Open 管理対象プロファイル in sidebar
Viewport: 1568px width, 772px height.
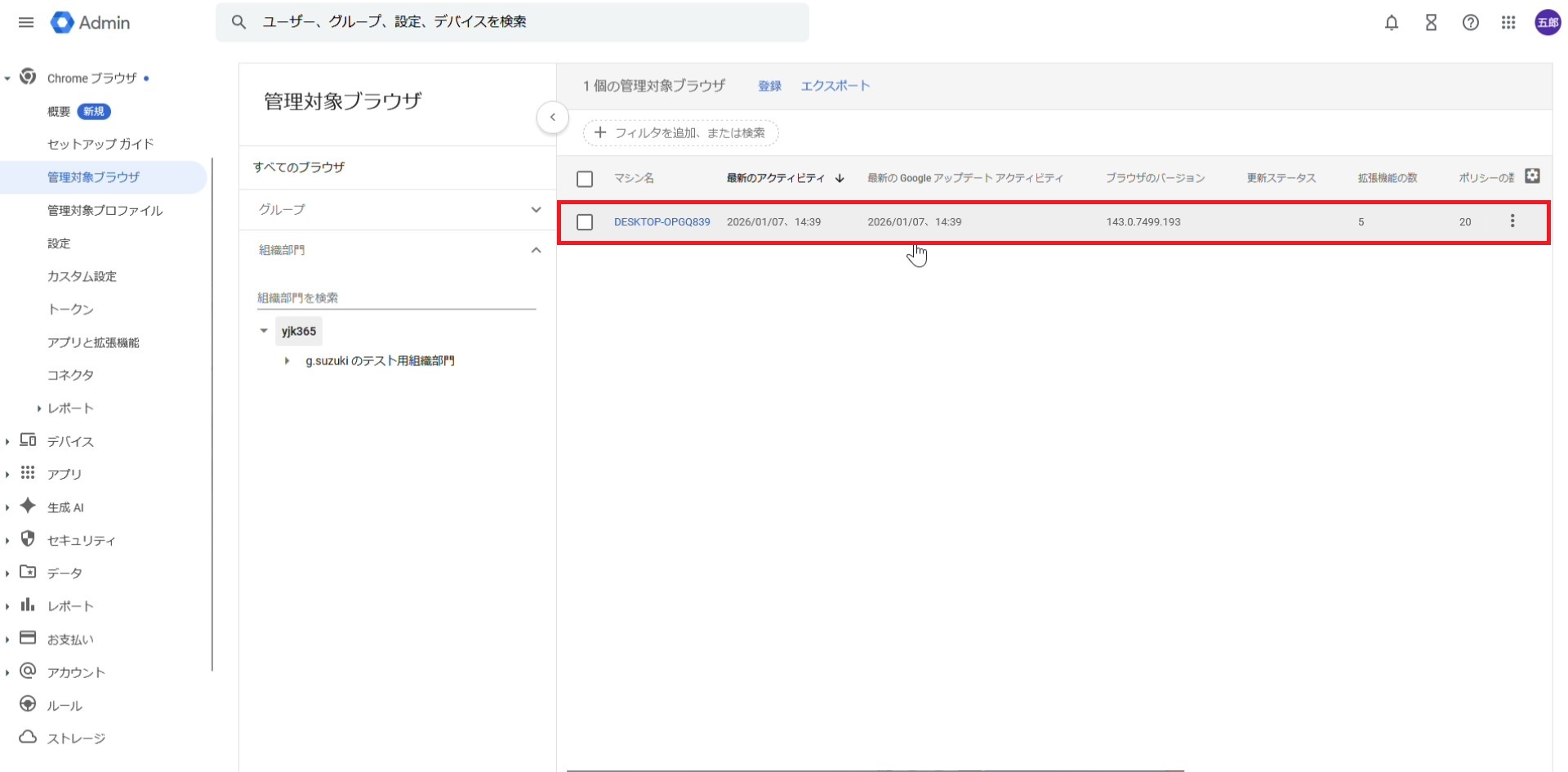tap(105, 211)
